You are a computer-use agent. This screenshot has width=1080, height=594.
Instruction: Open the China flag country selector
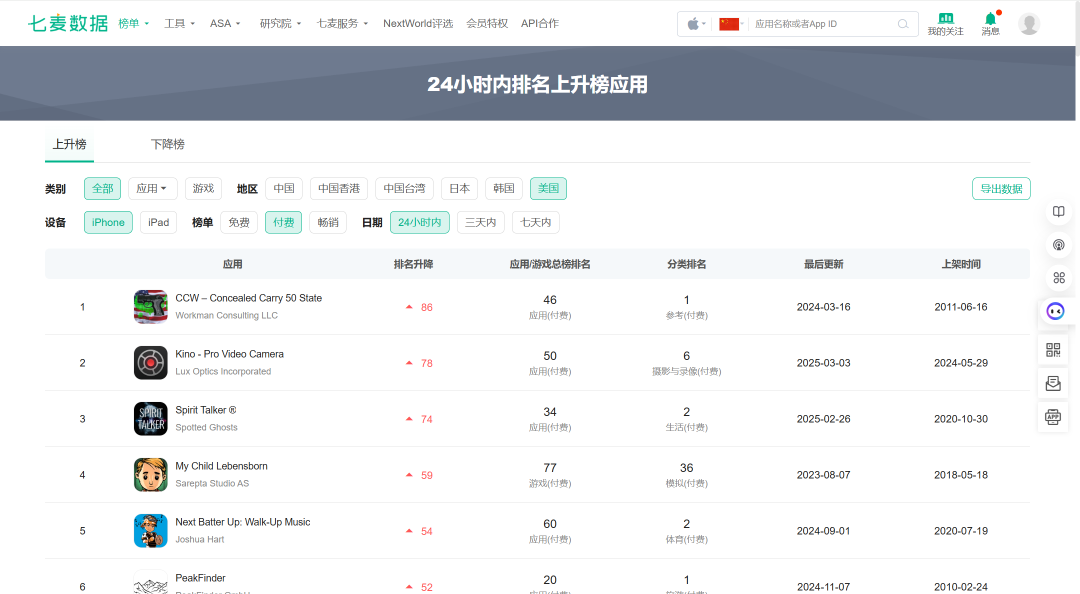point(729,24)
